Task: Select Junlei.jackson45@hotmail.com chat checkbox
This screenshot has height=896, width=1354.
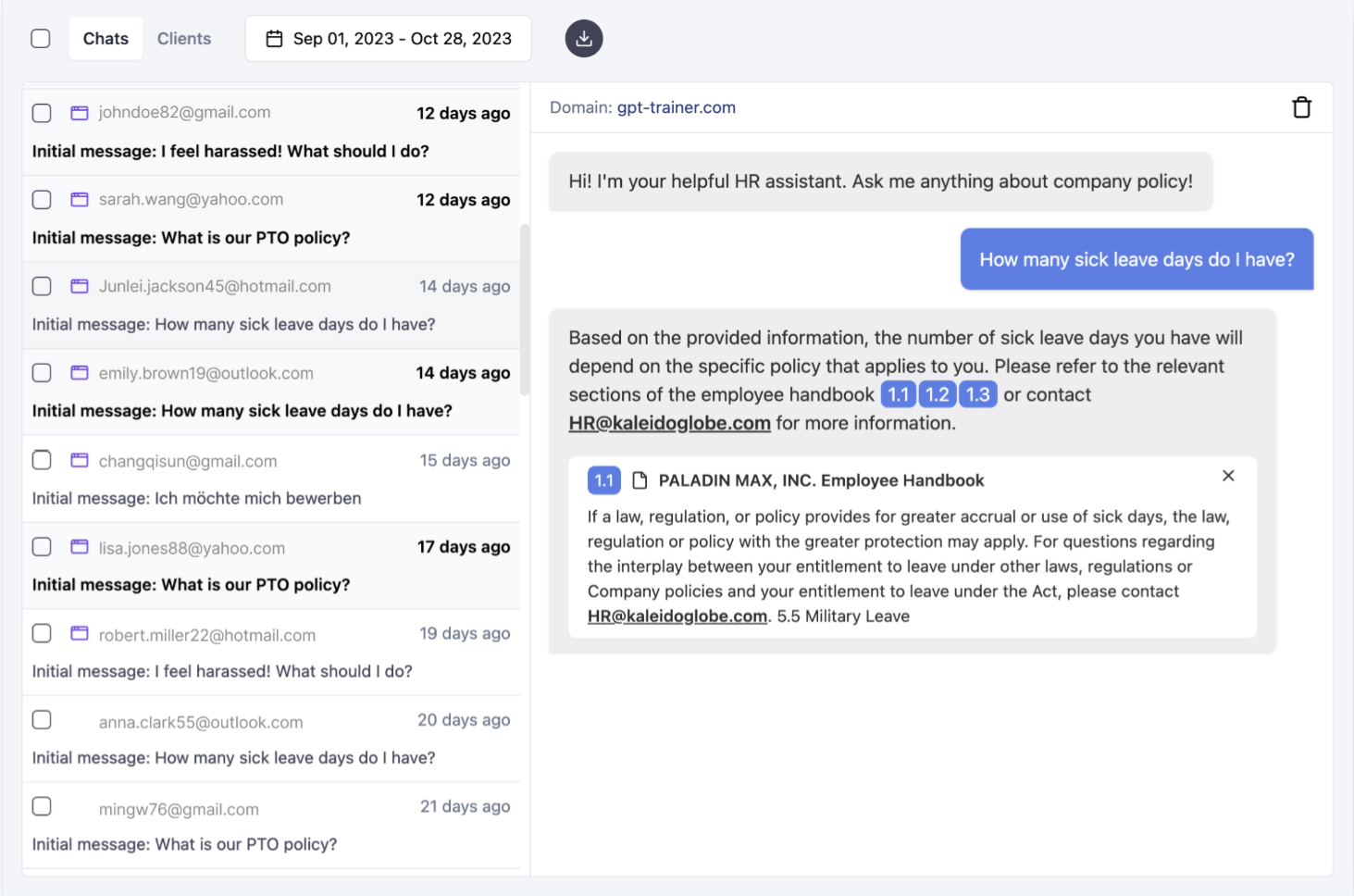Action: (42, 287)
